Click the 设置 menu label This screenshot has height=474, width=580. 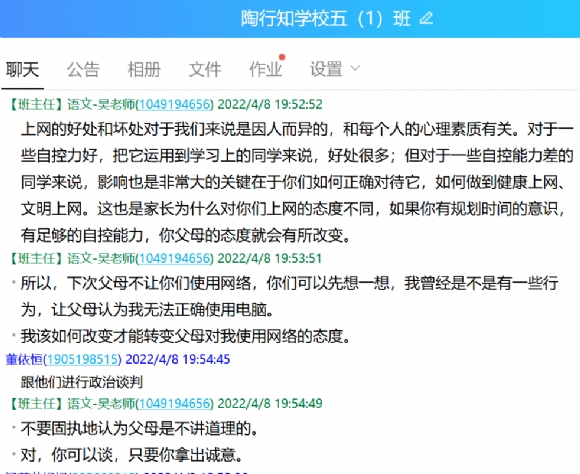point(326,69)
